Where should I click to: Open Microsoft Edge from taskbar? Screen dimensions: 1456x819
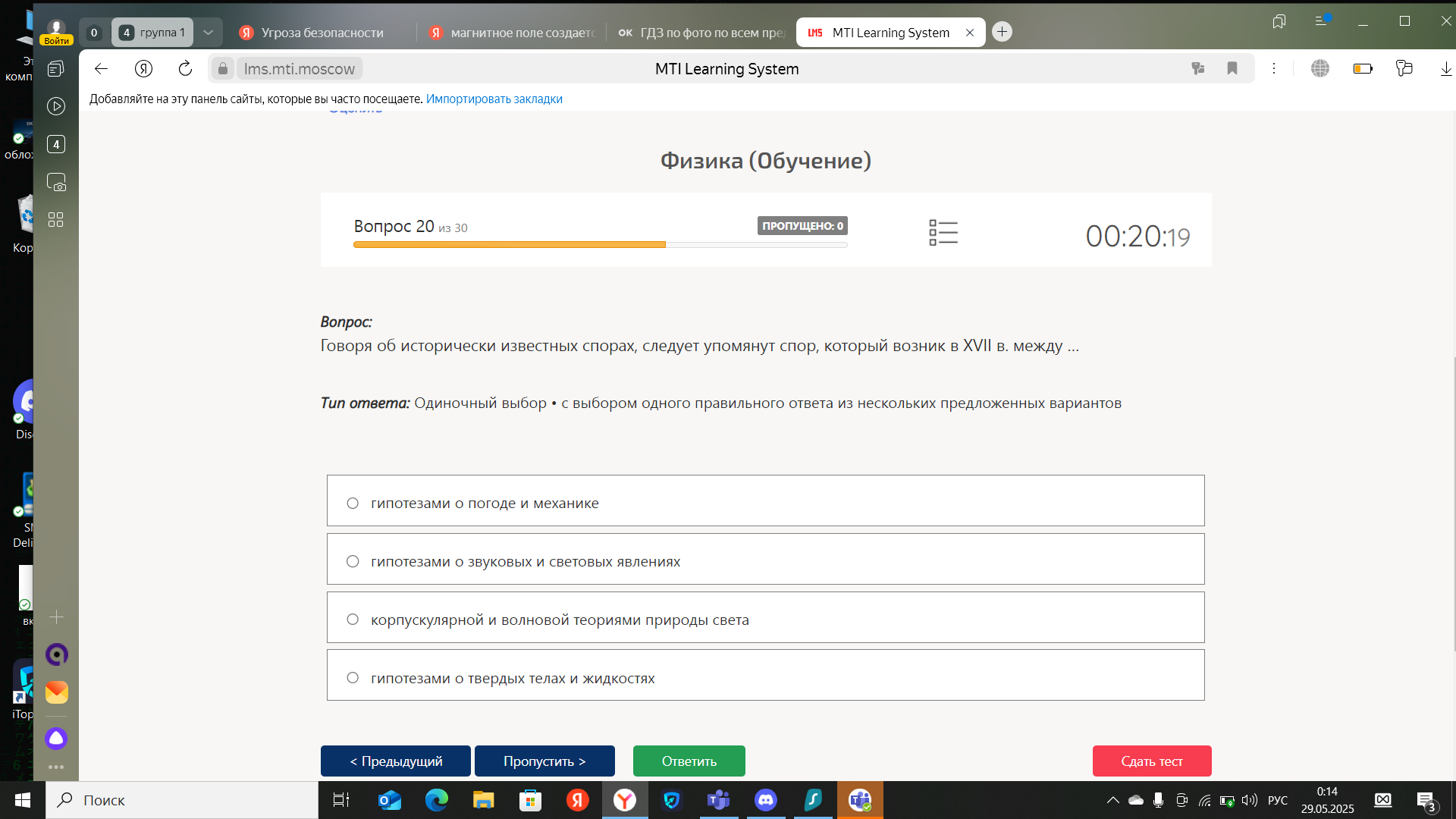click(x=437, y=800)
